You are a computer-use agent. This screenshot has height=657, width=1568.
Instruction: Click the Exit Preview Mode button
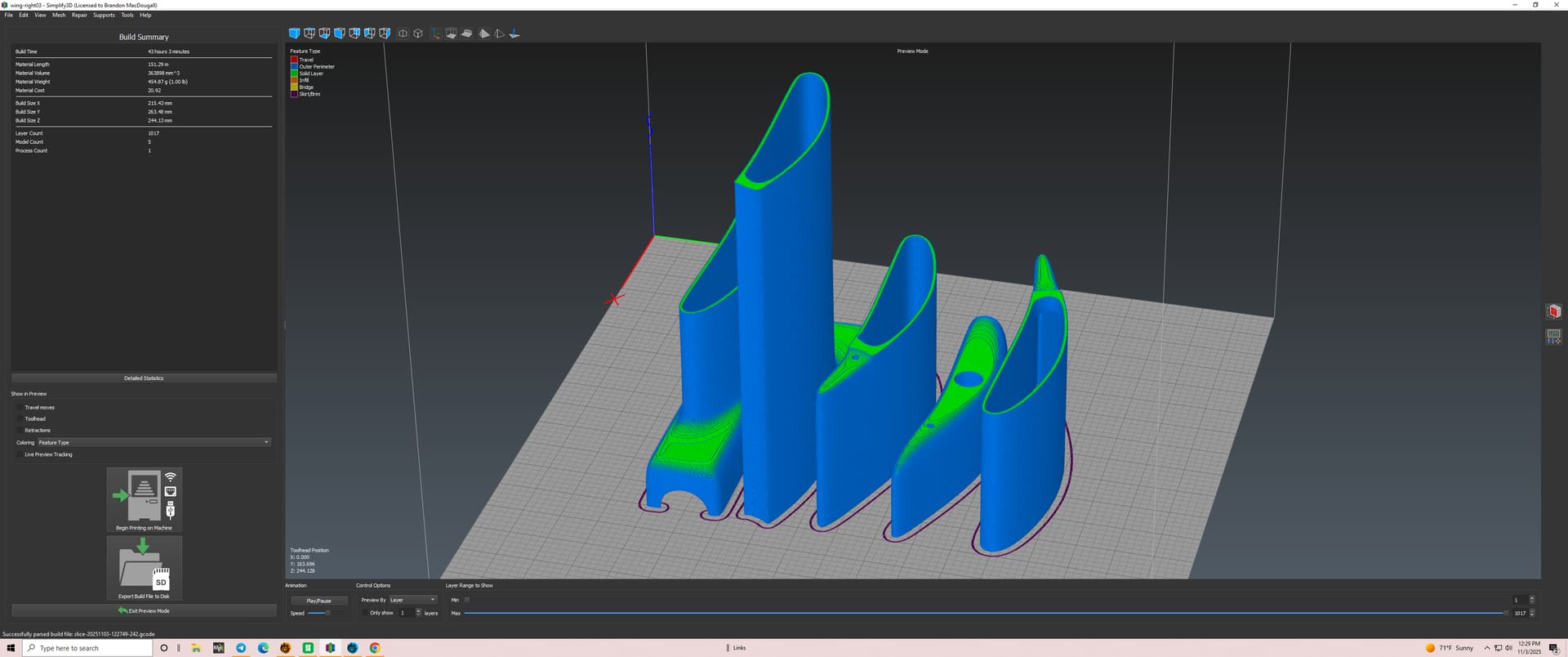[x=144, y=610]
